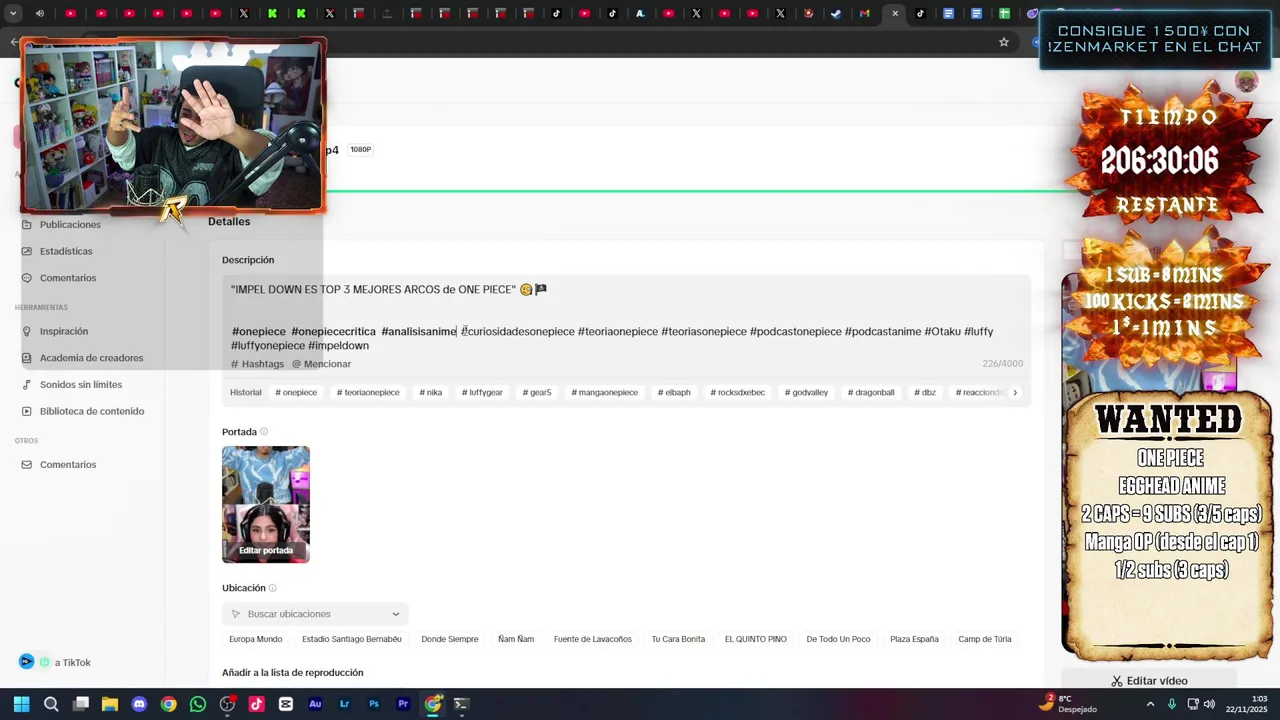Viewport: 1280px width, 720px height.
Task: Choose the Europa Mundo location
Action: [256, 639]
